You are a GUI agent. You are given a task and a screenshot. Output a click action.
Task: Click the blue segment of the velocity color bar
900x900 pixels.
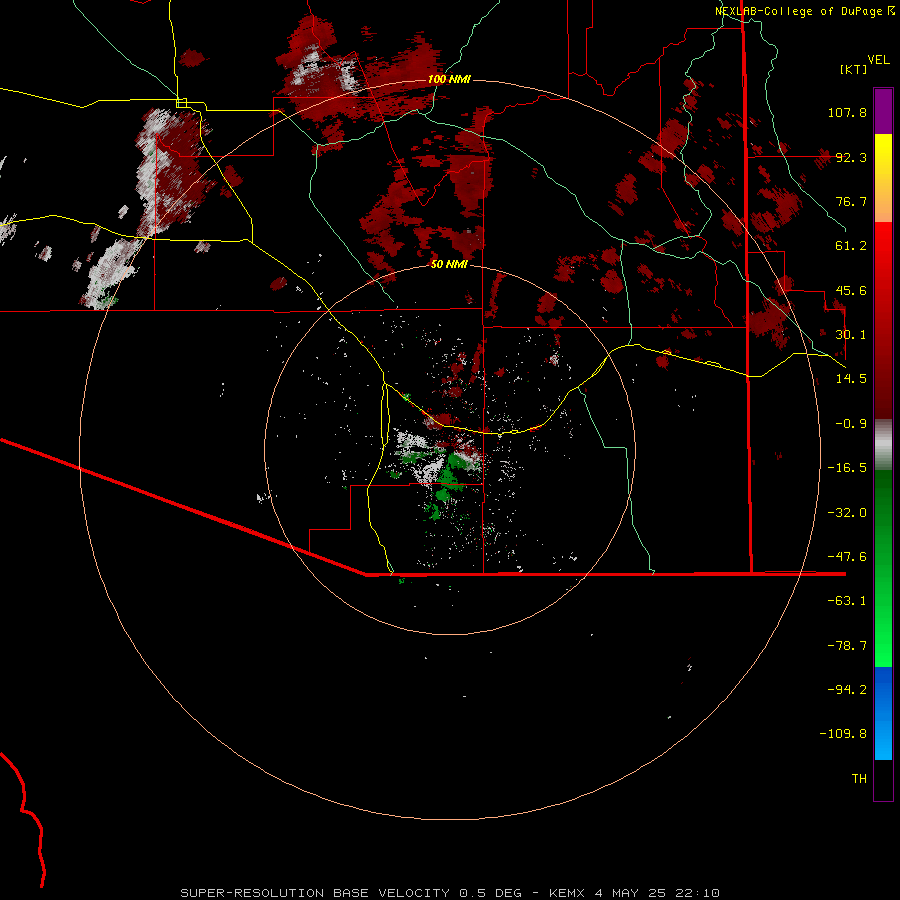883,713
